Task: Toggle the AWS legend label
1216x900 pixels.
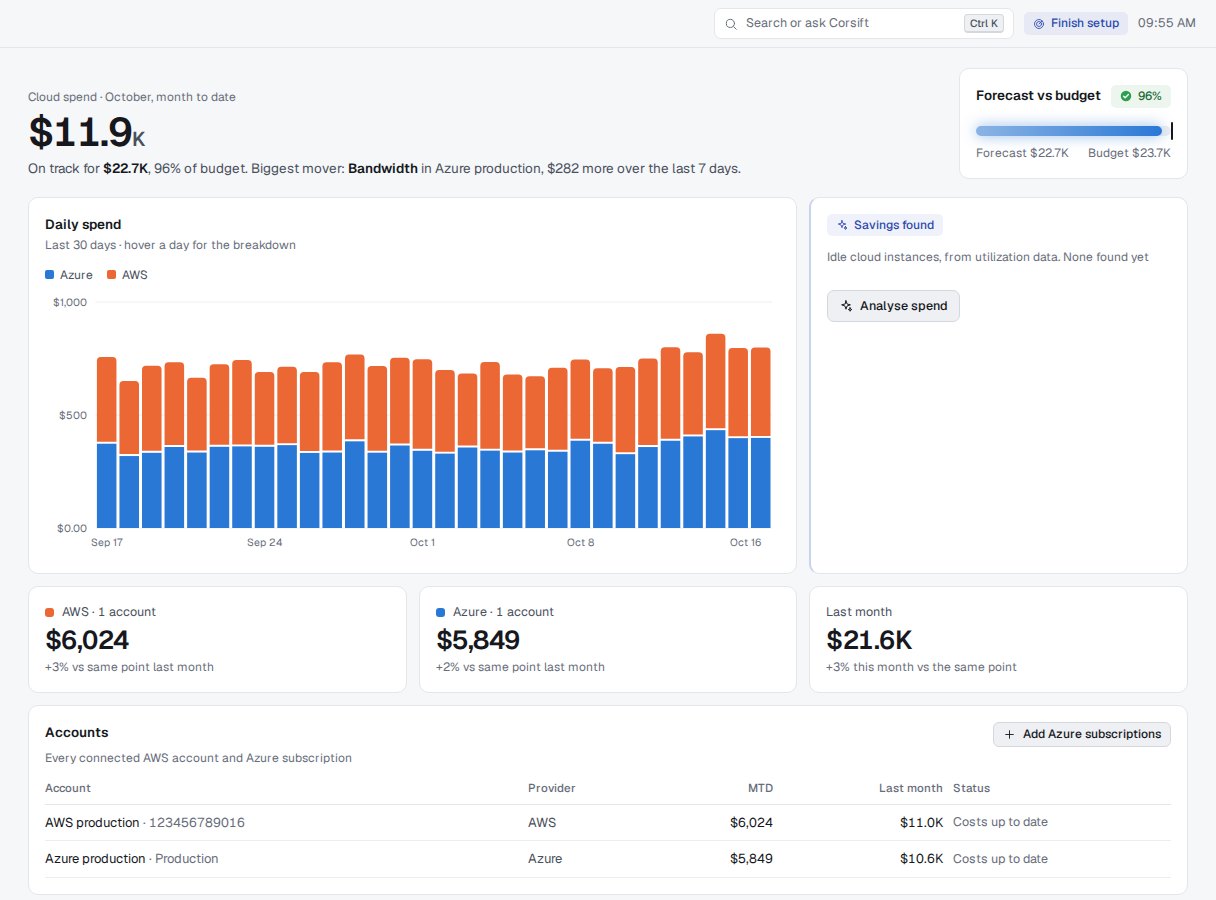Action: (x=135, y=275)
